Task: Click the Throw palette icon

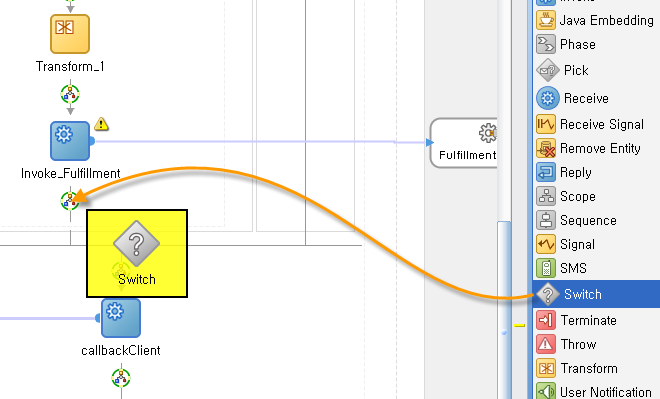Action: click(546, 344)
